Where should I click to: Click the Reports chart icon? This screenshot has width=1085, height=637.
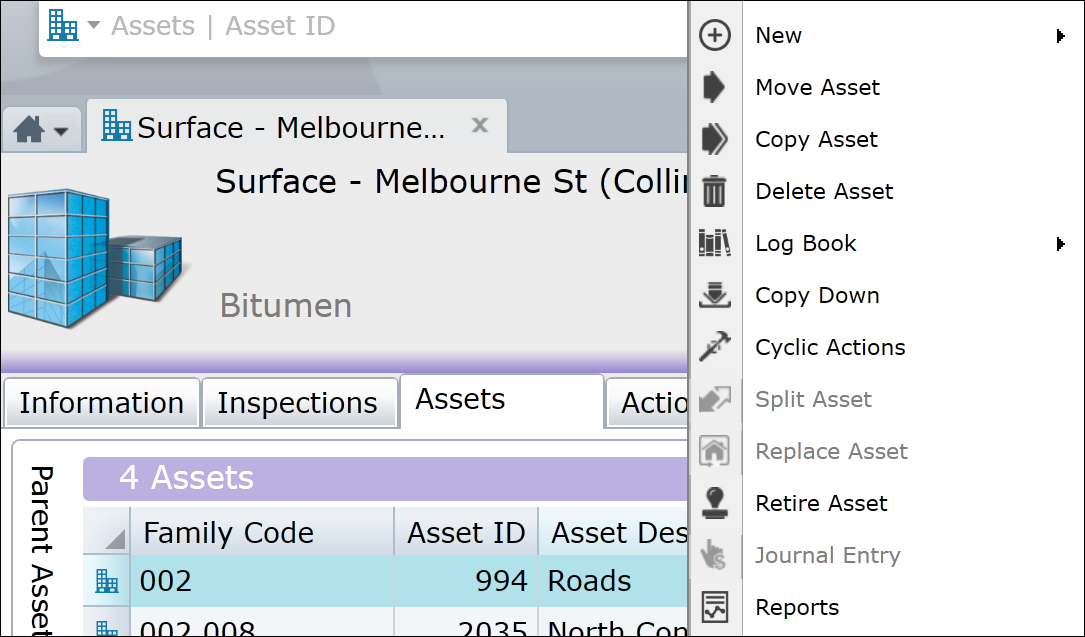[715, 607]
